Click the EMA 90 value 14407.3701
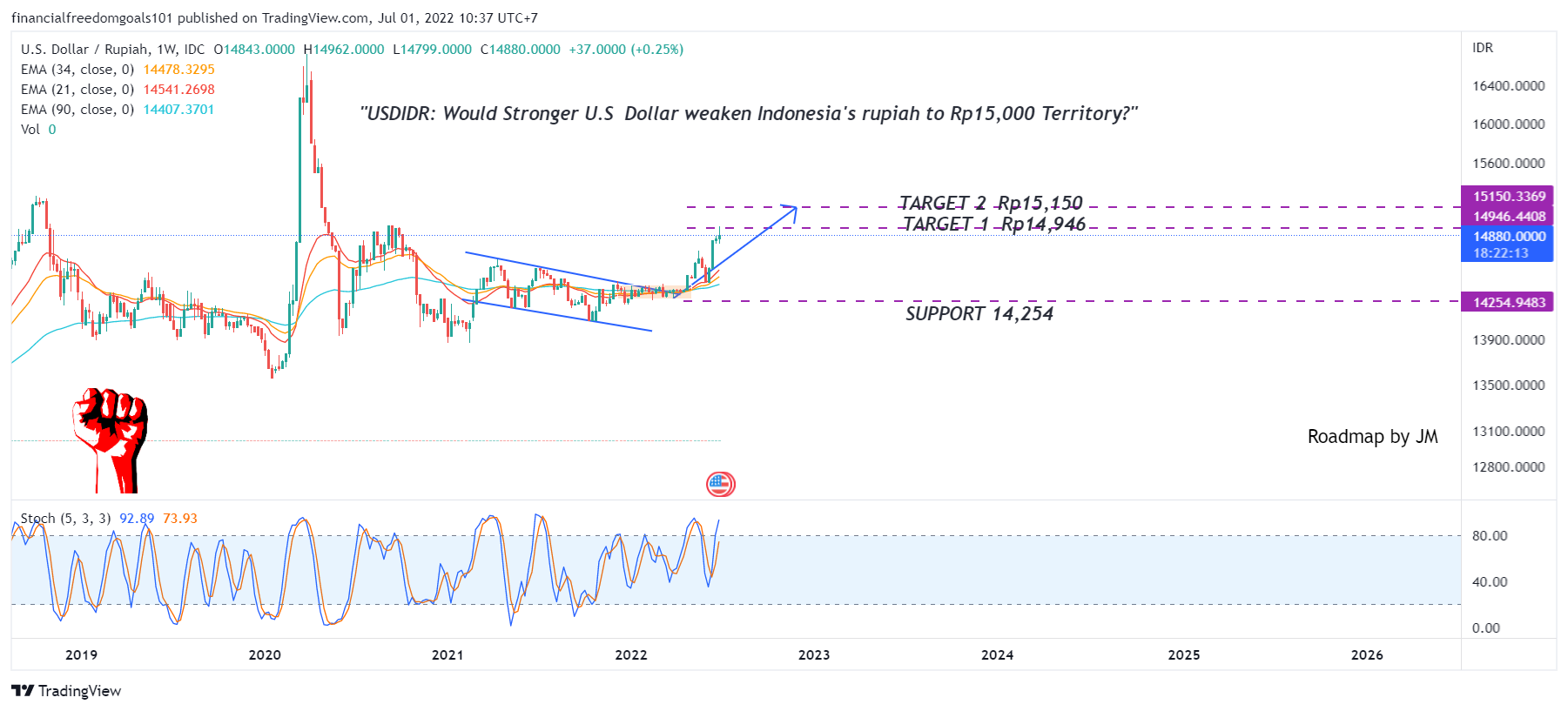The width and height of the screenshot is (1568, 711). click(x=179, y=110)
